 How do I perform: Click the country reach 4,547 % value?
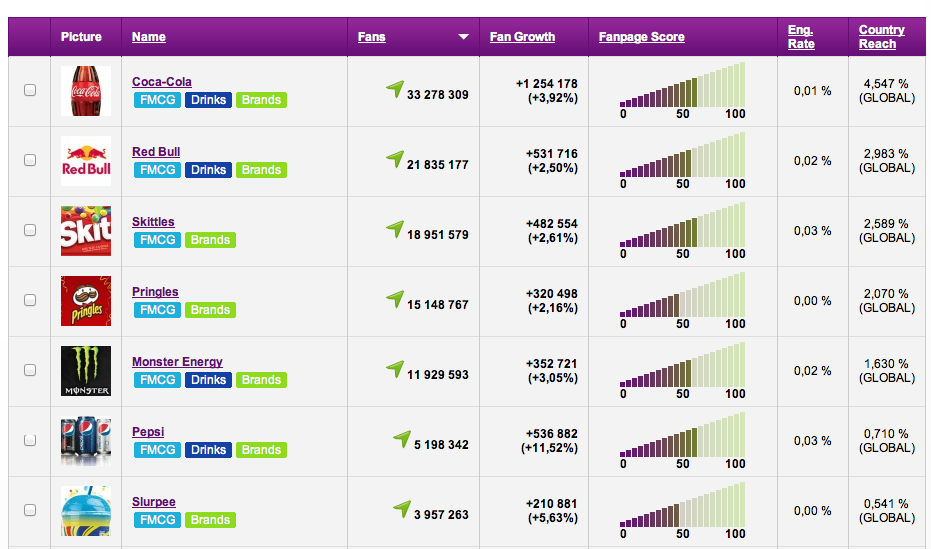click(x=886, y=84)
